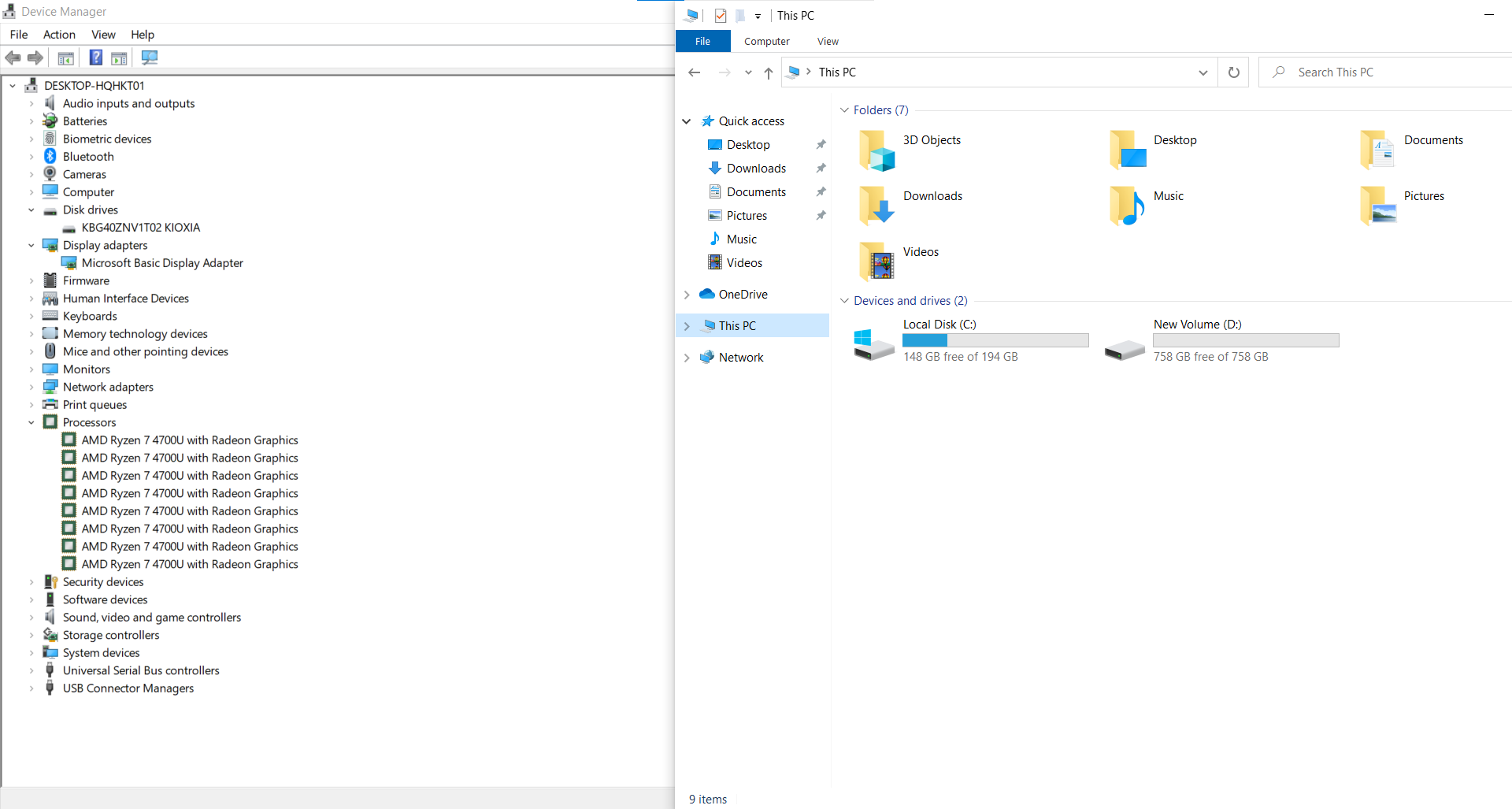Expand the Bluetooth category
Screen dimensions: 1512x809
31,157
